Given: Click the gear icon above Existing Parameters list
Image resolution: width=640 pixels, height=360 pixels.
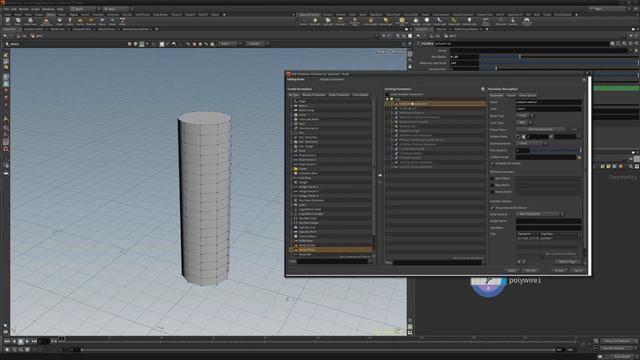Looking at the screenshot, I should tap(483, 89).
